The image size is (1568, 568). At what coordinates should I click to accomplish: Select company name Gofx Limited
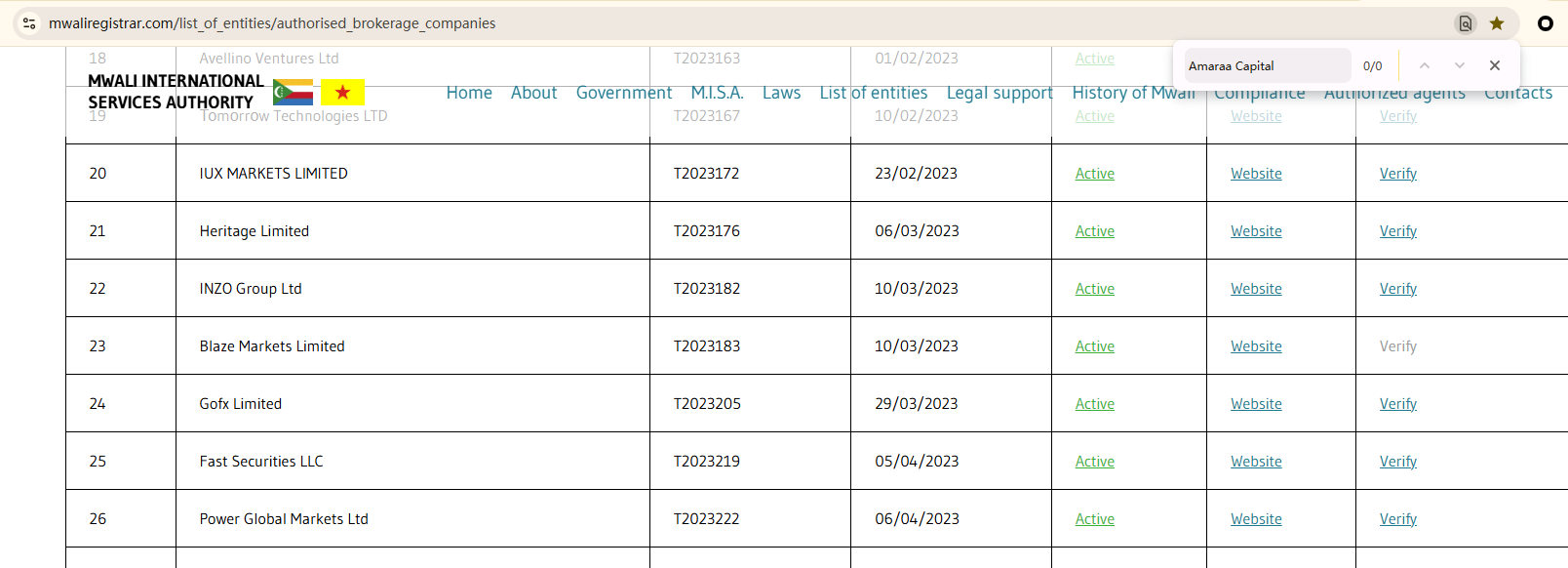(x=240, y=404)
